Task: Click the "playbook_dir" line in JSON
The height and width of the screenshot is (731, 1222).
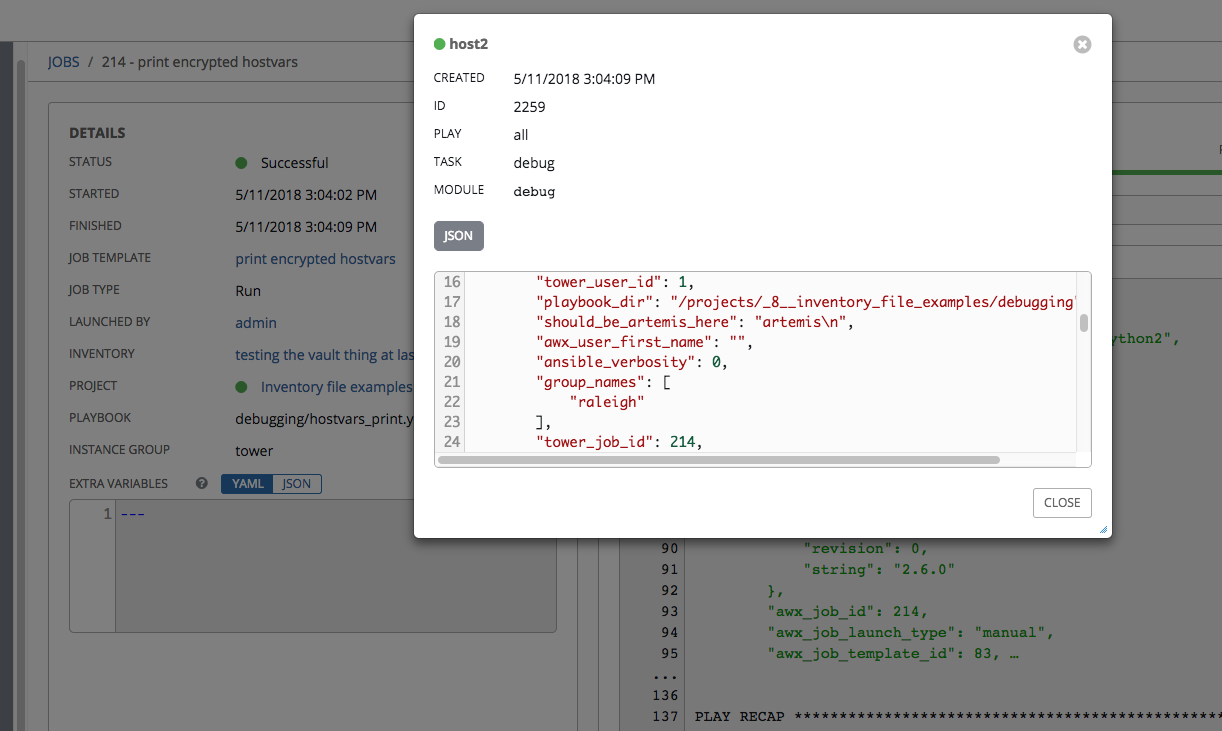Action: [x=806, y=302]
